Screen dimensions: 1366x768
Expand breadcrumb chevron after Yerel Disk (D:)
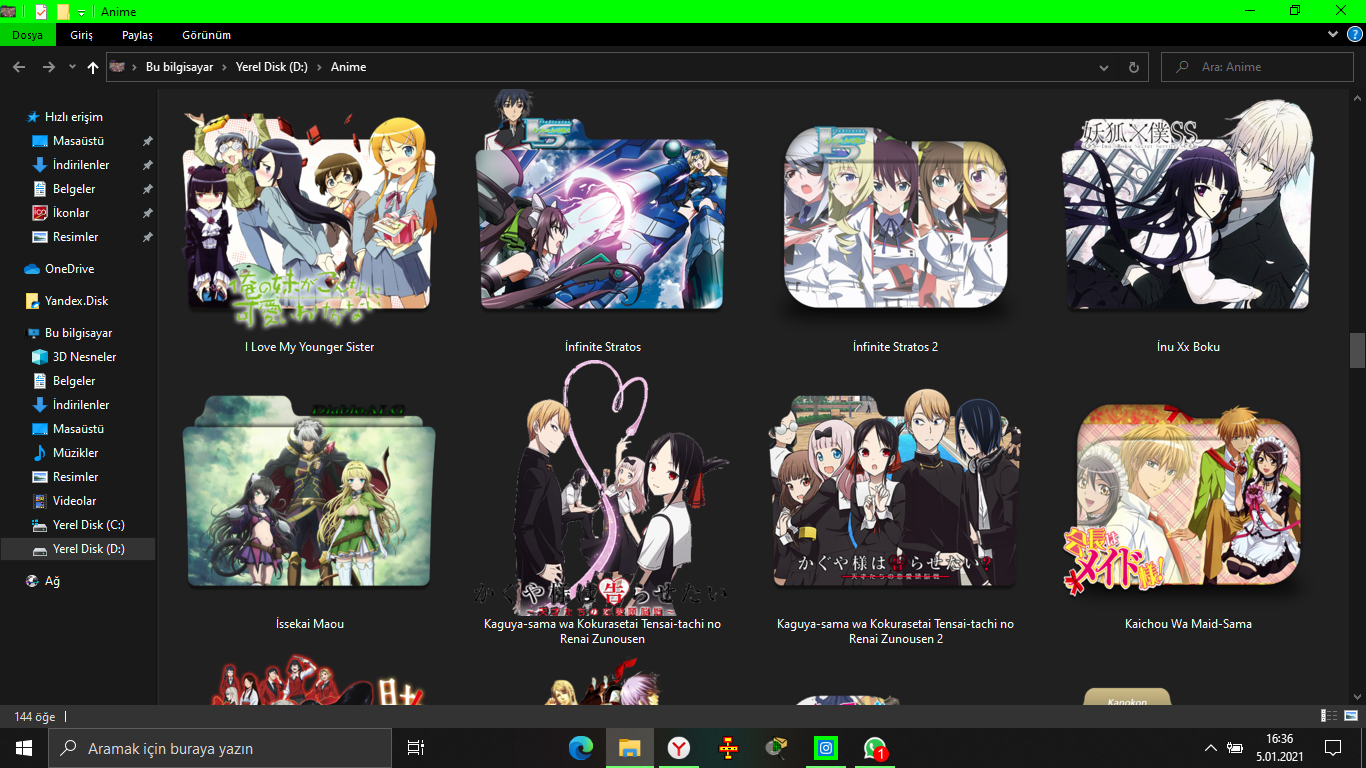click(320, 67)
